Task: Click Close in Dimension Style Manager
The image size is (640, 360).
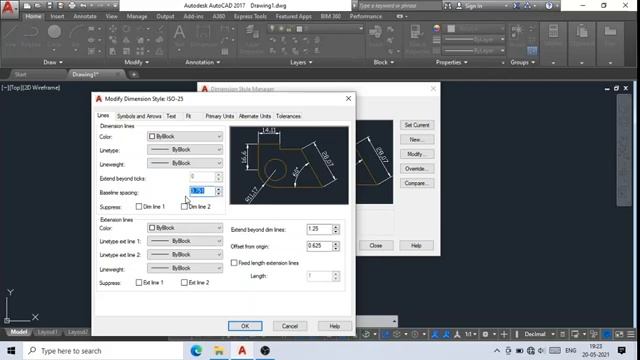Action: [x=376, y=246]
